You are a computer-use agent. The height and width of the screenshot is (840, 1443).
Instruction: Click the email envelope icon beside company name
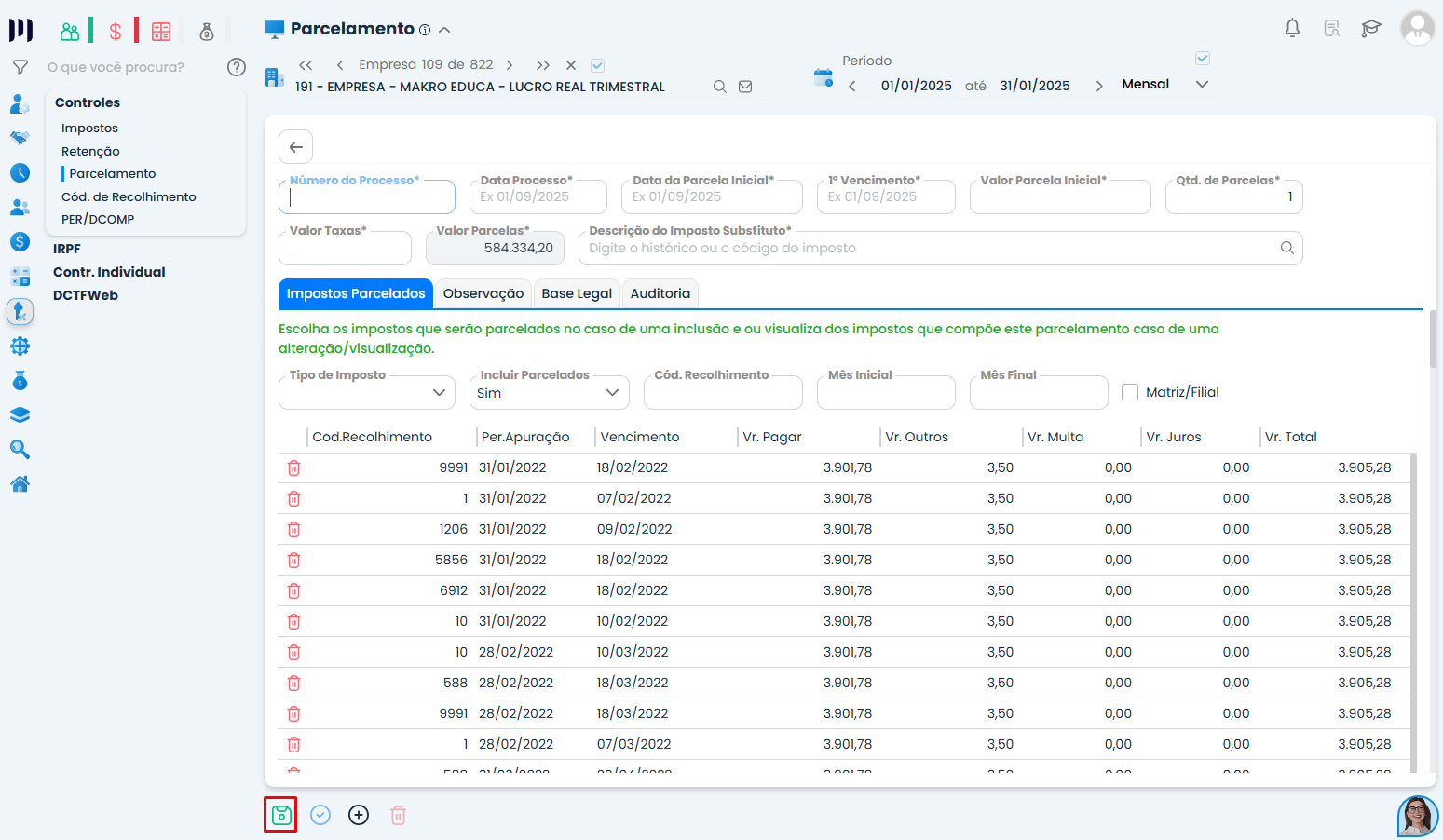[x=745, y=87]
